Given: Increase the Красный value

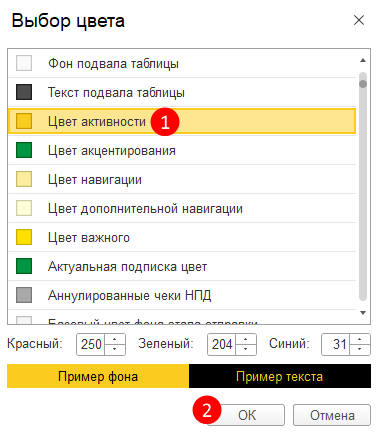Looking at the screenshot, I should click(x=115, y=339).
